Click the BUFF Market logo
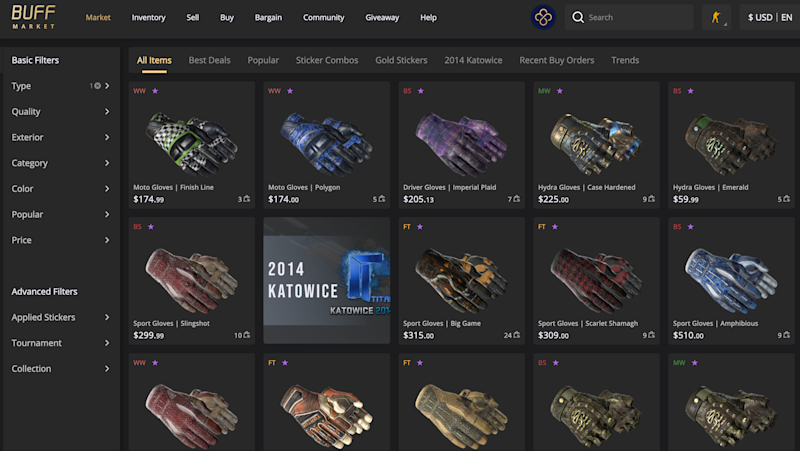800x451 pixels. (x=33, y=17)
